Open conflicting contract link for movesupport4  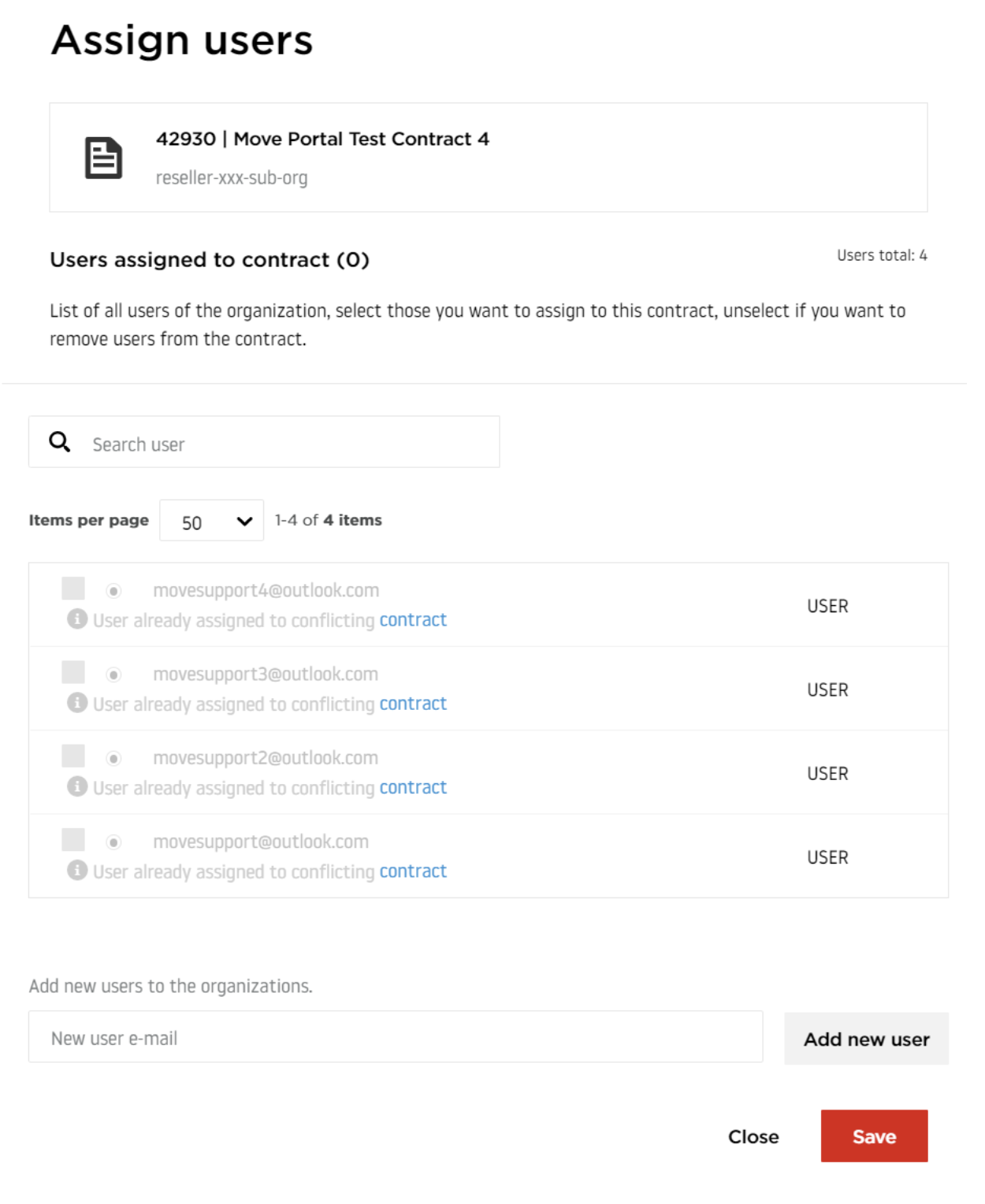(x=413, y=620)
